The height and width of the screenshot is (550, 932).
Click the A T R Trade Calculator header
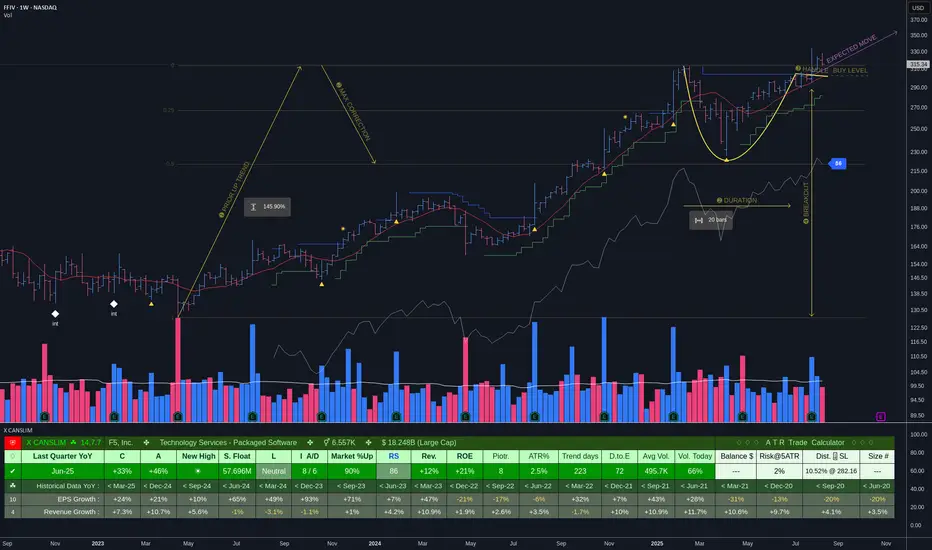point(805,443)
